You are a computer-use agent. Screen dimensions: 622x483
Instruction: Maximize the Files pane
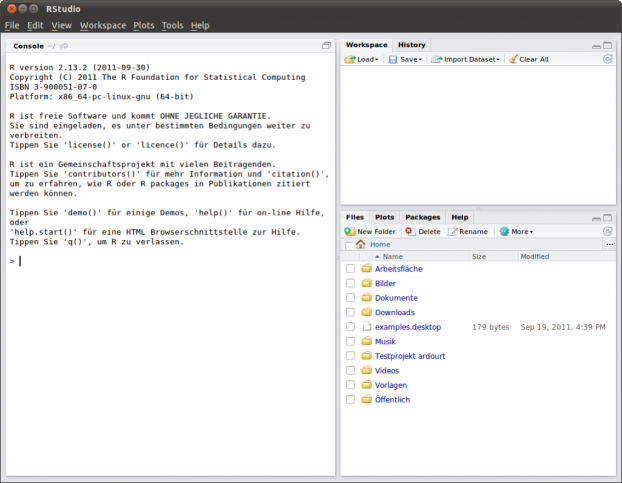pyautogui.click(x=608, y=218)
